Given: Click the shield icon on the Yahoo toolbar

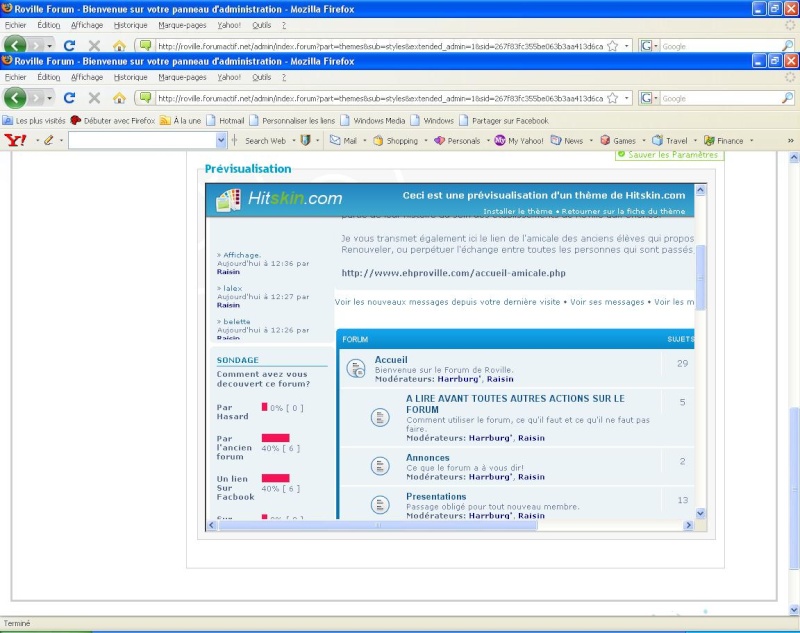Looking at the screenshot, I should (x=305, y=140).
